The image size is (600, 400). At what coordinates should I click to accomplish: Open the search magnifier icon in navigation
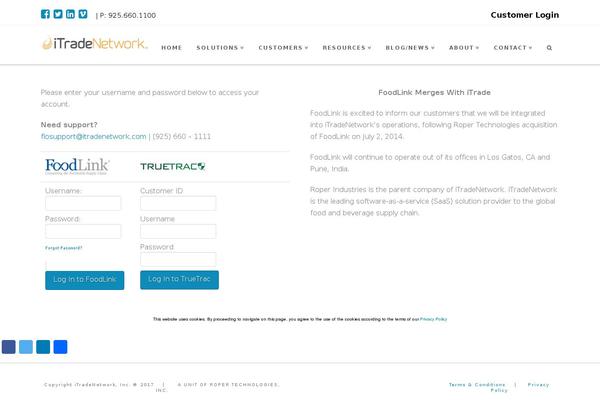[549, 48]
